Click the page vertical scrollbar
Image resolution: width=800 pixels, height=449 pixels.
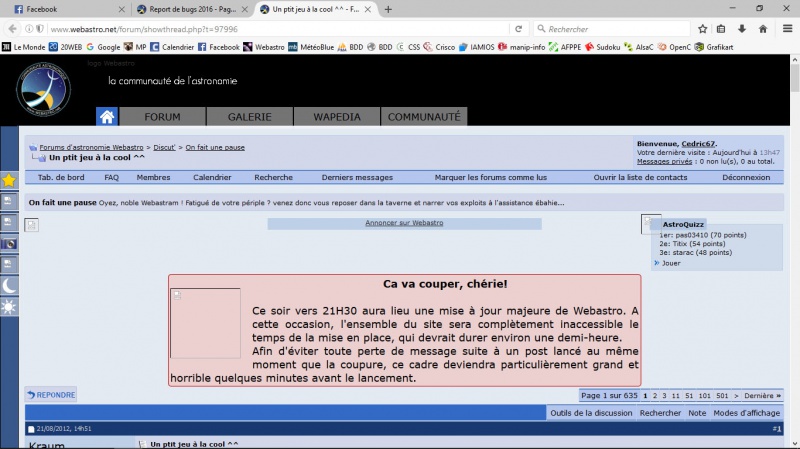point(794,250)
